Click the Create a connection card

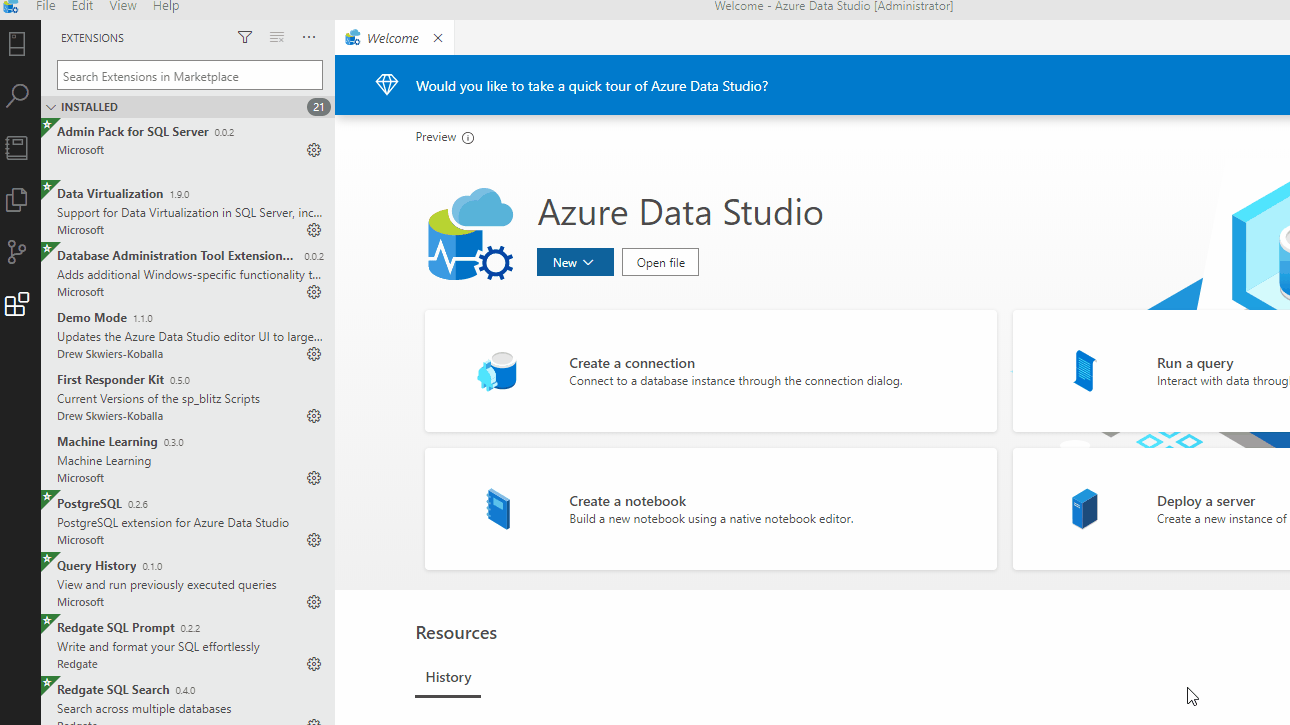(x=710, y=371)
